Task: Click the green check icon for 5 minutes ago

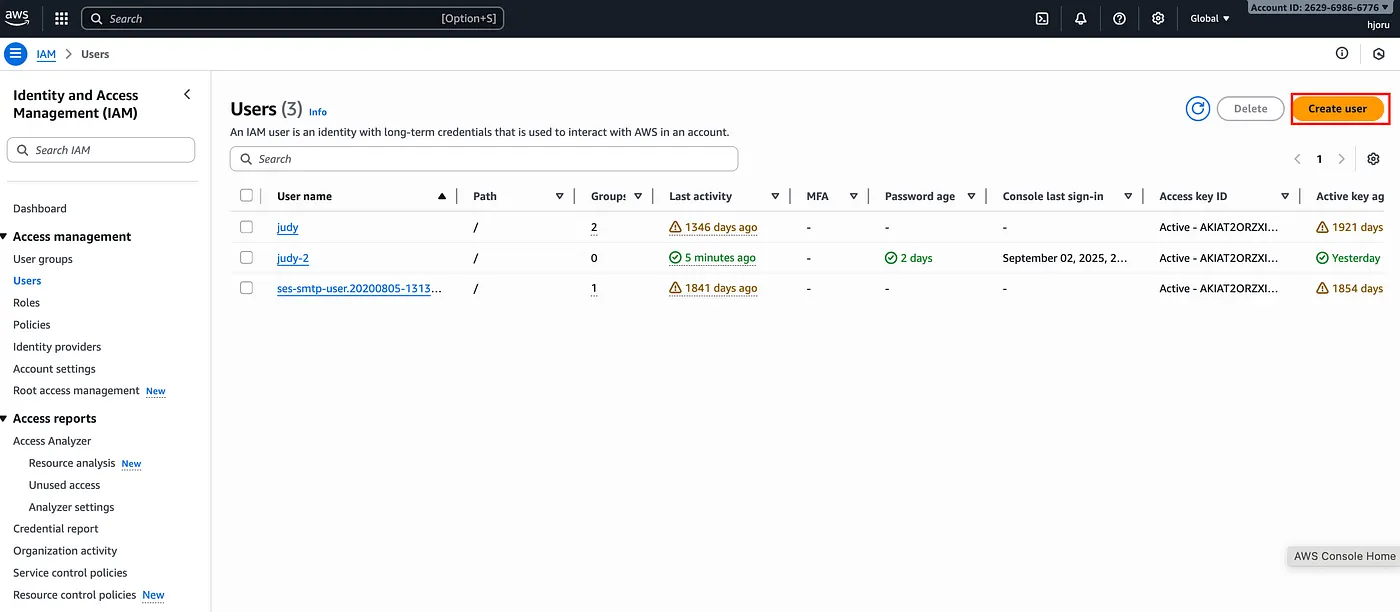Action: pyautogui.click(x=675, y=257)
